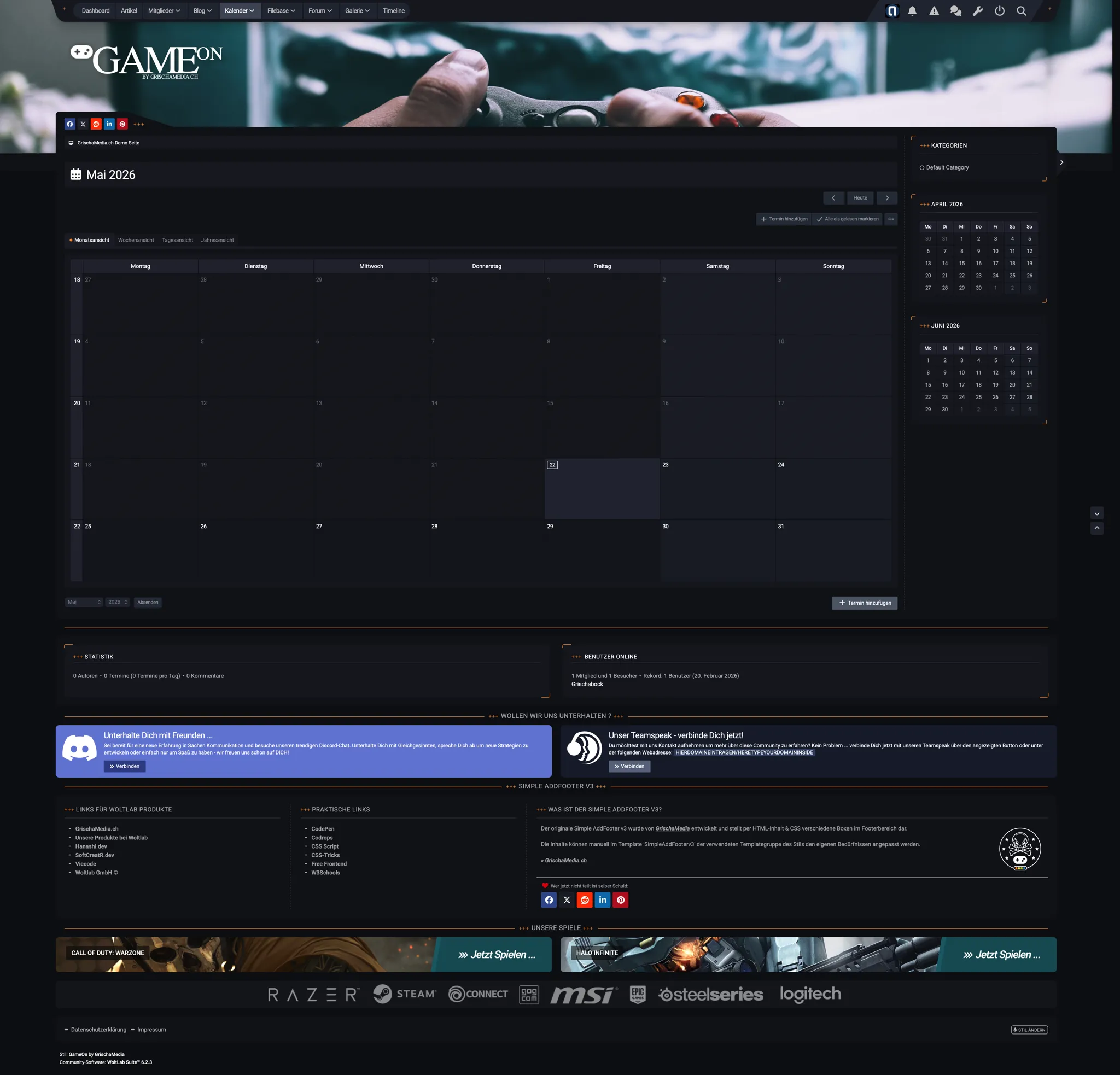Image resolution: width=1120 pixels, height=1075 pixels.
Task: Click the LinkedIn icon in the footer
Action: click(x=603, y=899)
